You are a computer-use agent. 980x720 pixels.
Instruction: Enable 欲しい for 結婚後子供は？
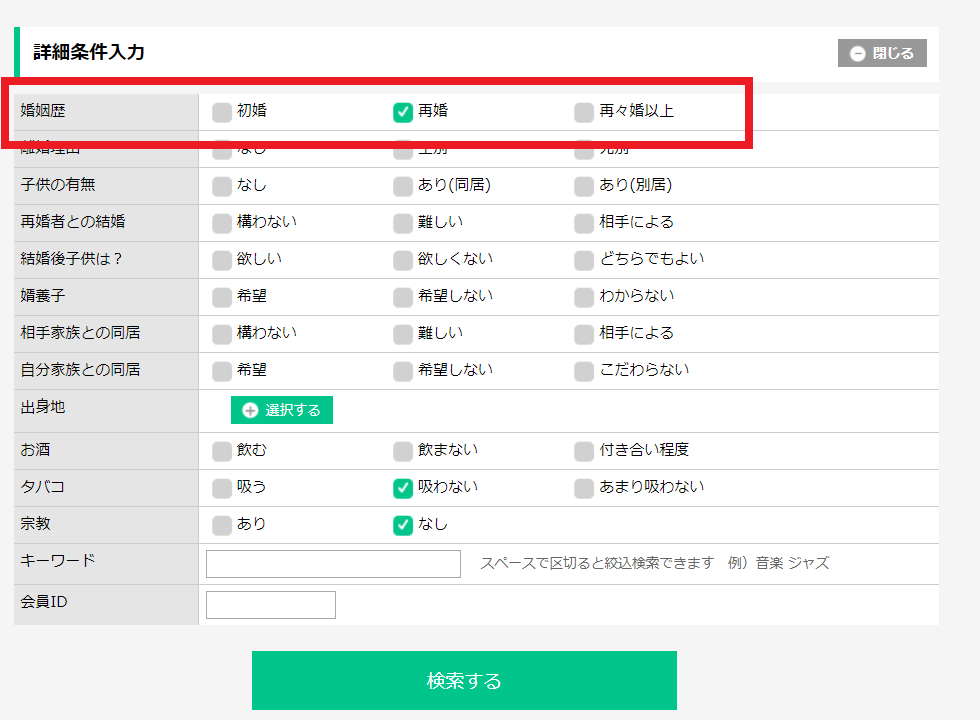222,260
